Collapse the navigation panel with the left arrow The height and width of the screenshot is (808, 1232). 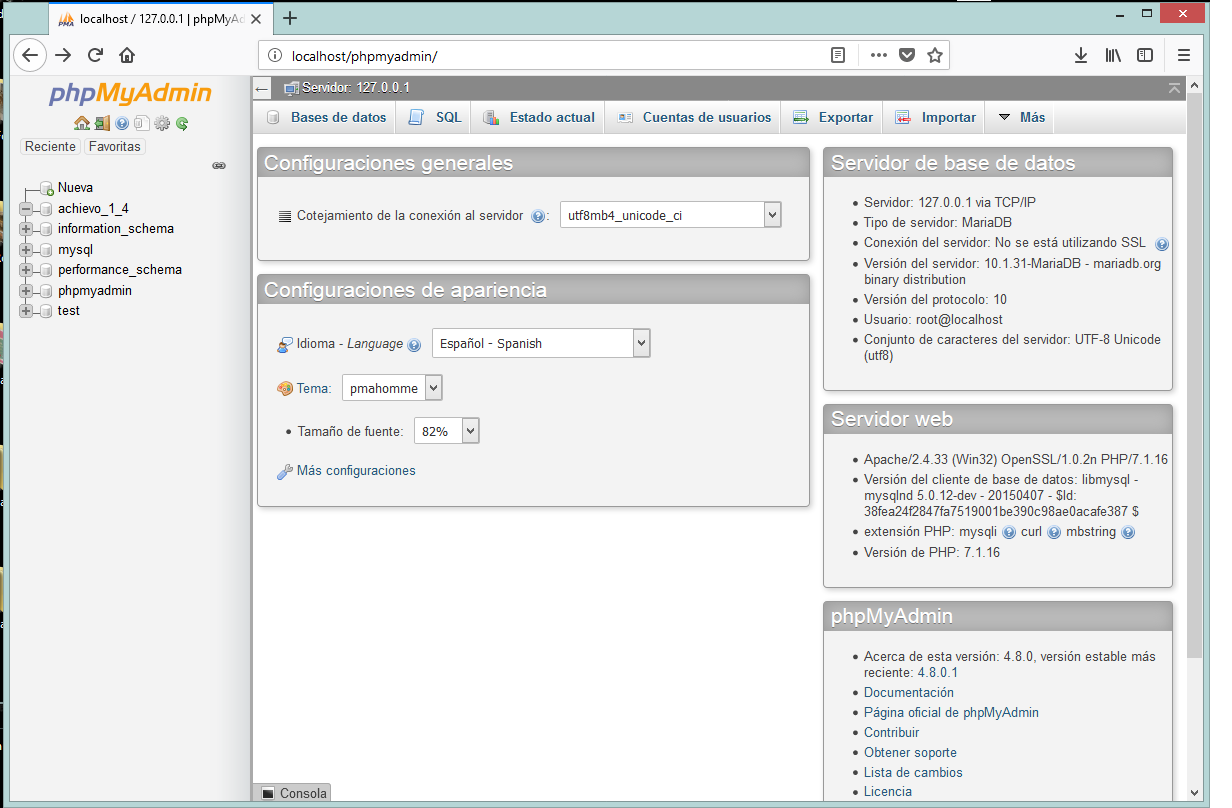click(262, 88)
